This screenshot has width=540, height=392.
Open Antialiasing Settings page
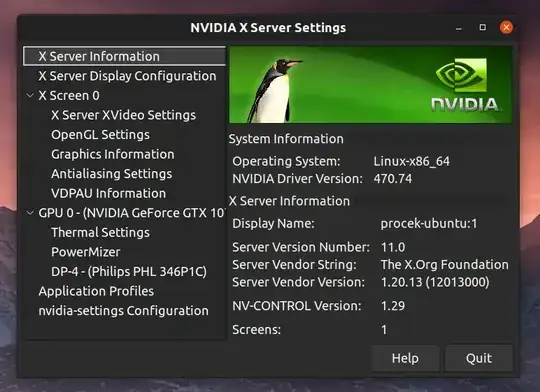pyautogui.click(x=112, y=174)
